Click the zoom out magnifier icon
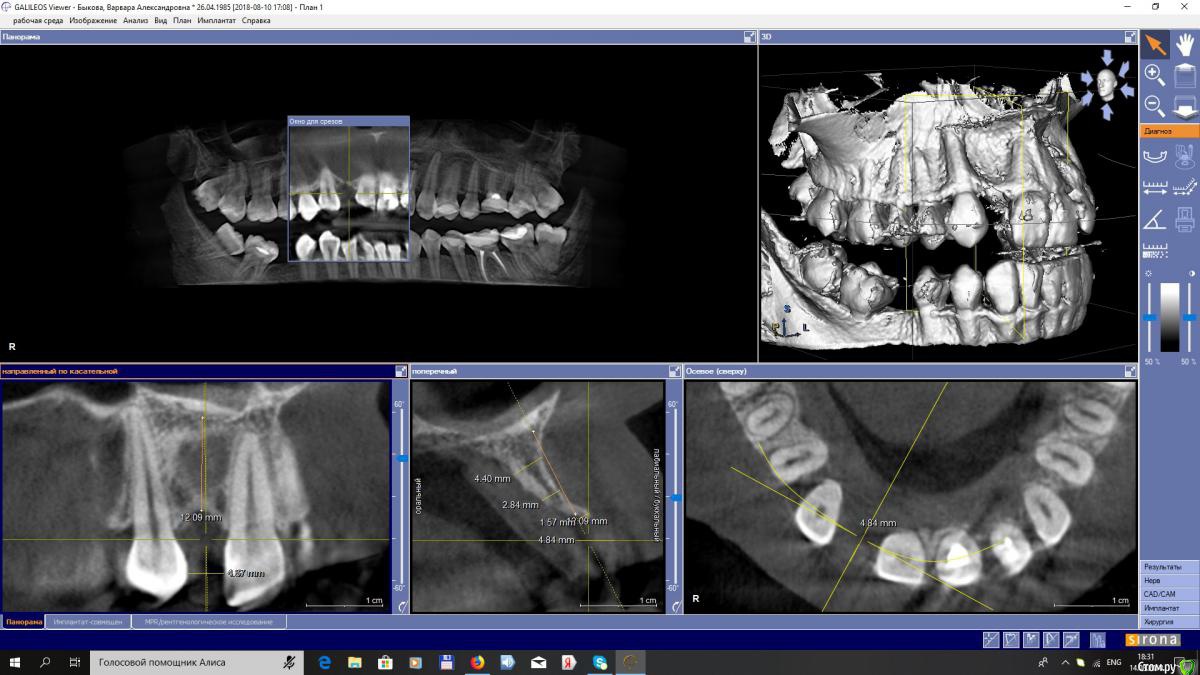1200x675 pixels. point(1154,104)
